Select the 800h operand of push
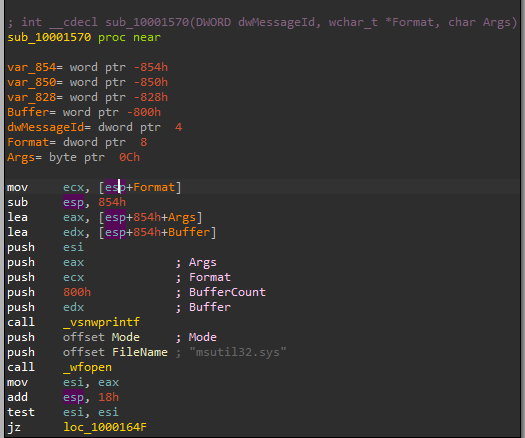Viewport: 525px width, 438px height. [x=77, y=292]
